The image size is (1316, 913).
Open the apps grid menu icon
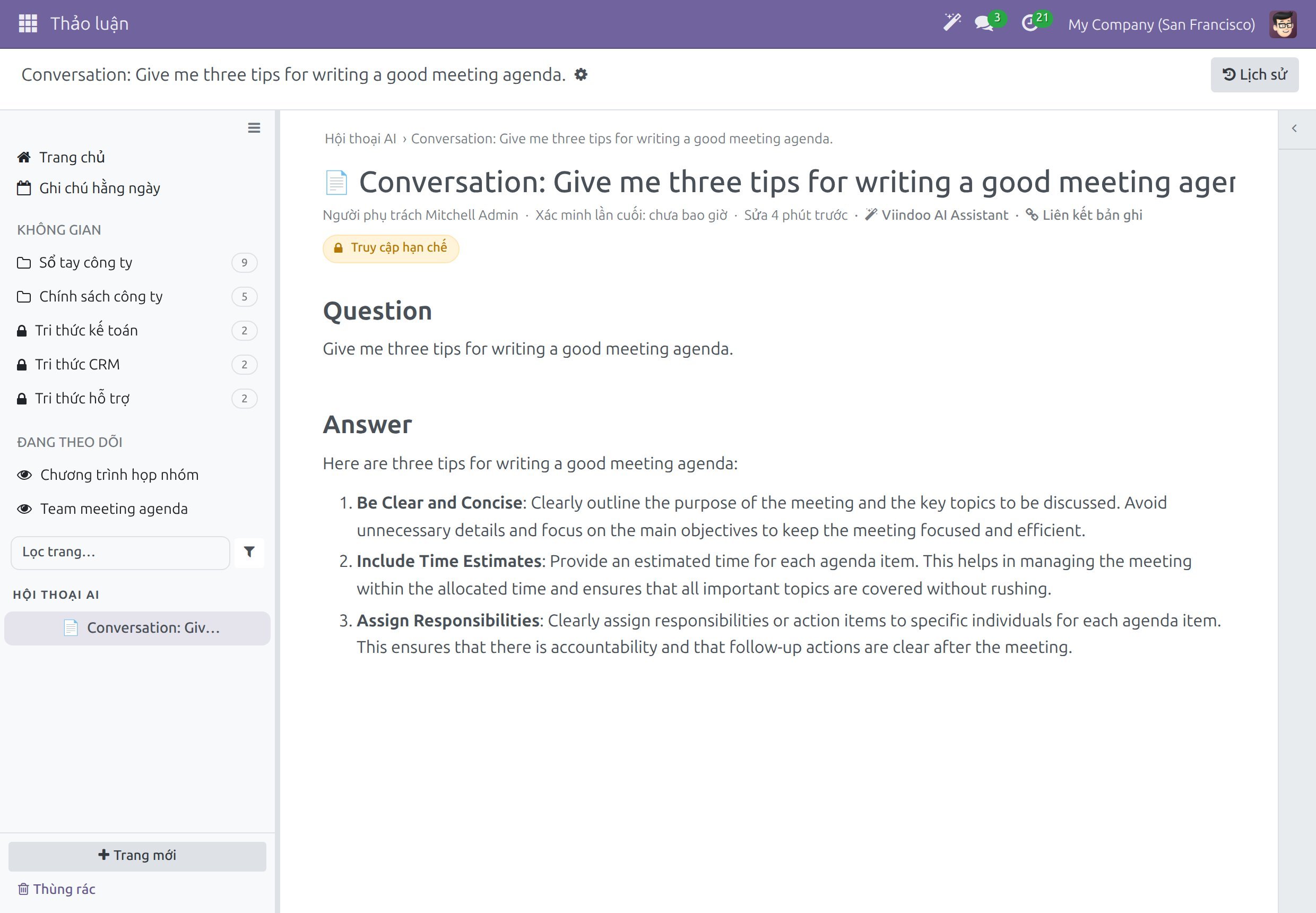pos(28,24)
